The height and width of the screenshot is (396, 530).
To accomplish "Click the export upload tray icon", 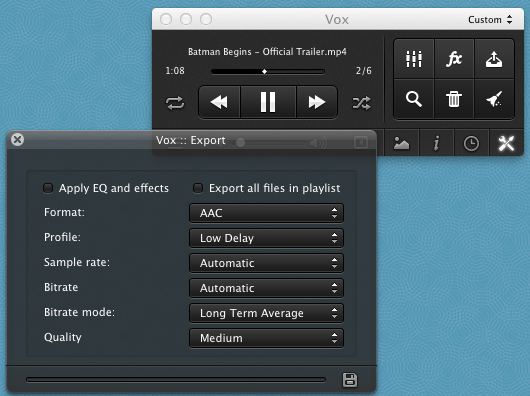I will coord(494,59).
